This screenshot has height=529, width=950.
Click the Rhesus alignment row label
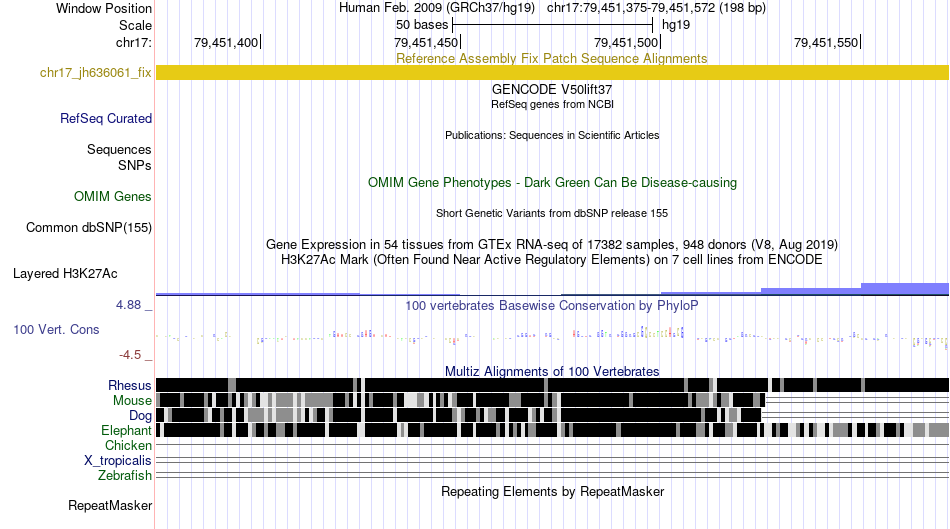pos(130,385)
